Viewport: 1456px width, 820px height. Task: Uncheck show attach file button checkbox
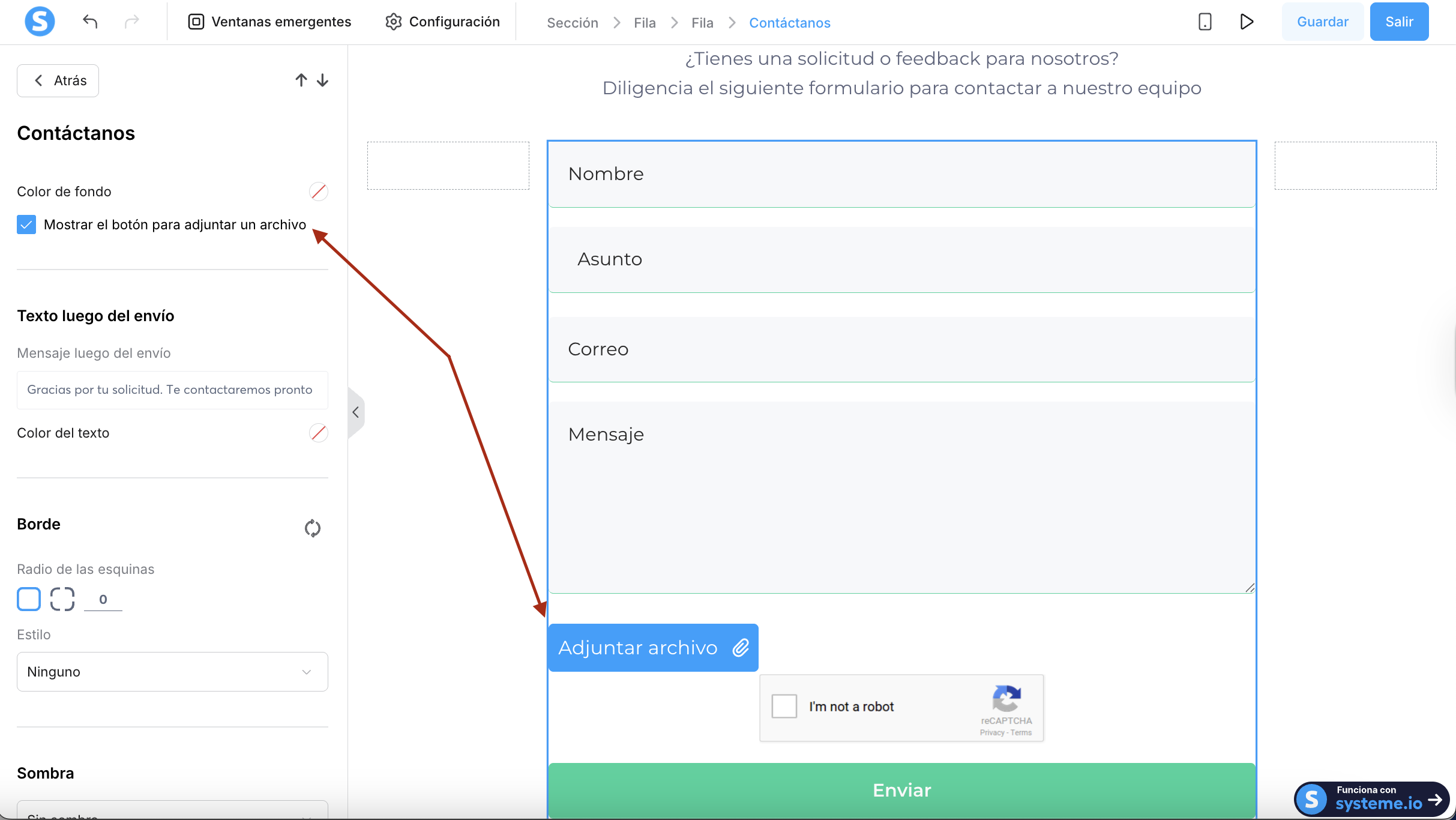[26, 225]
